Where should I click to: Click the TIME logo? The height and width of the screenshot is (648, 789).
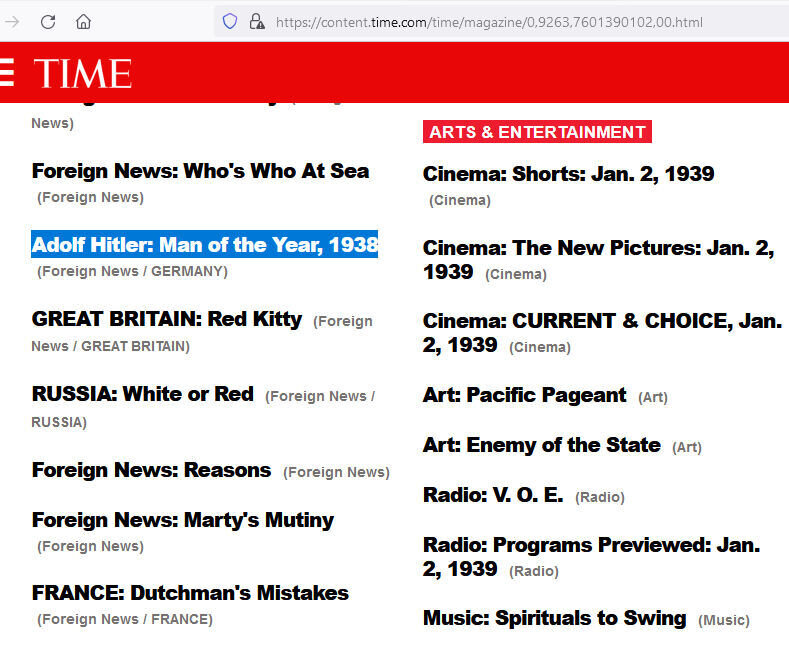[83, 73]
